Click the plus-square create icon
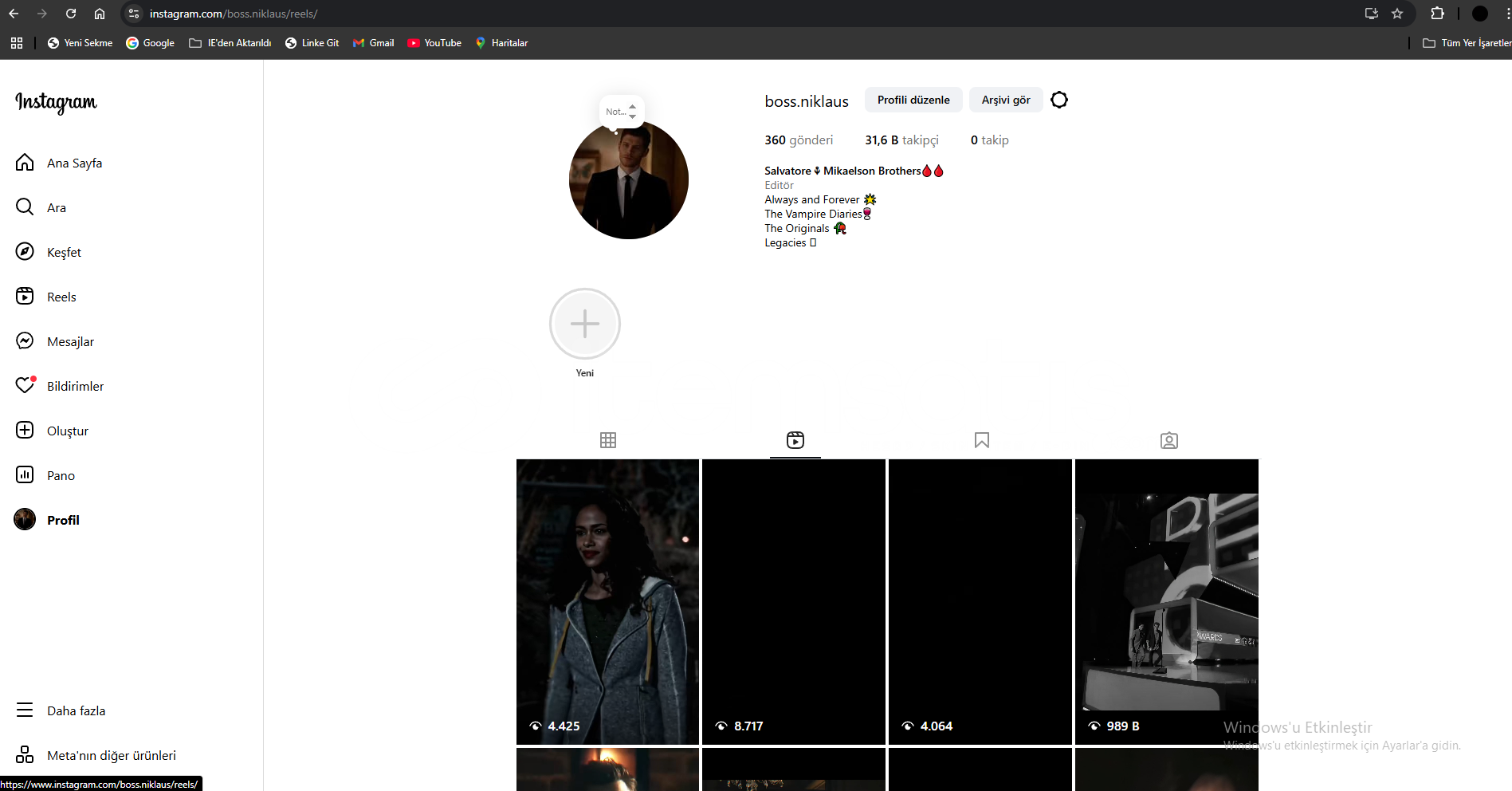The image size is (1512, 791). click(25, 430)
